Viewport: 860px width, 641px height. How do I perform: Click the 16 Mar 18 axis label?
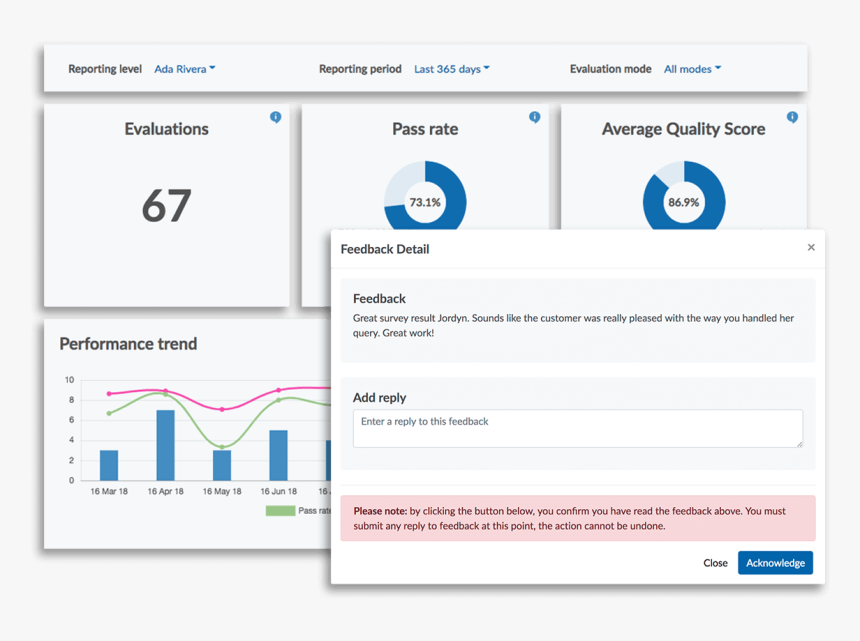[x=109, y=491]
